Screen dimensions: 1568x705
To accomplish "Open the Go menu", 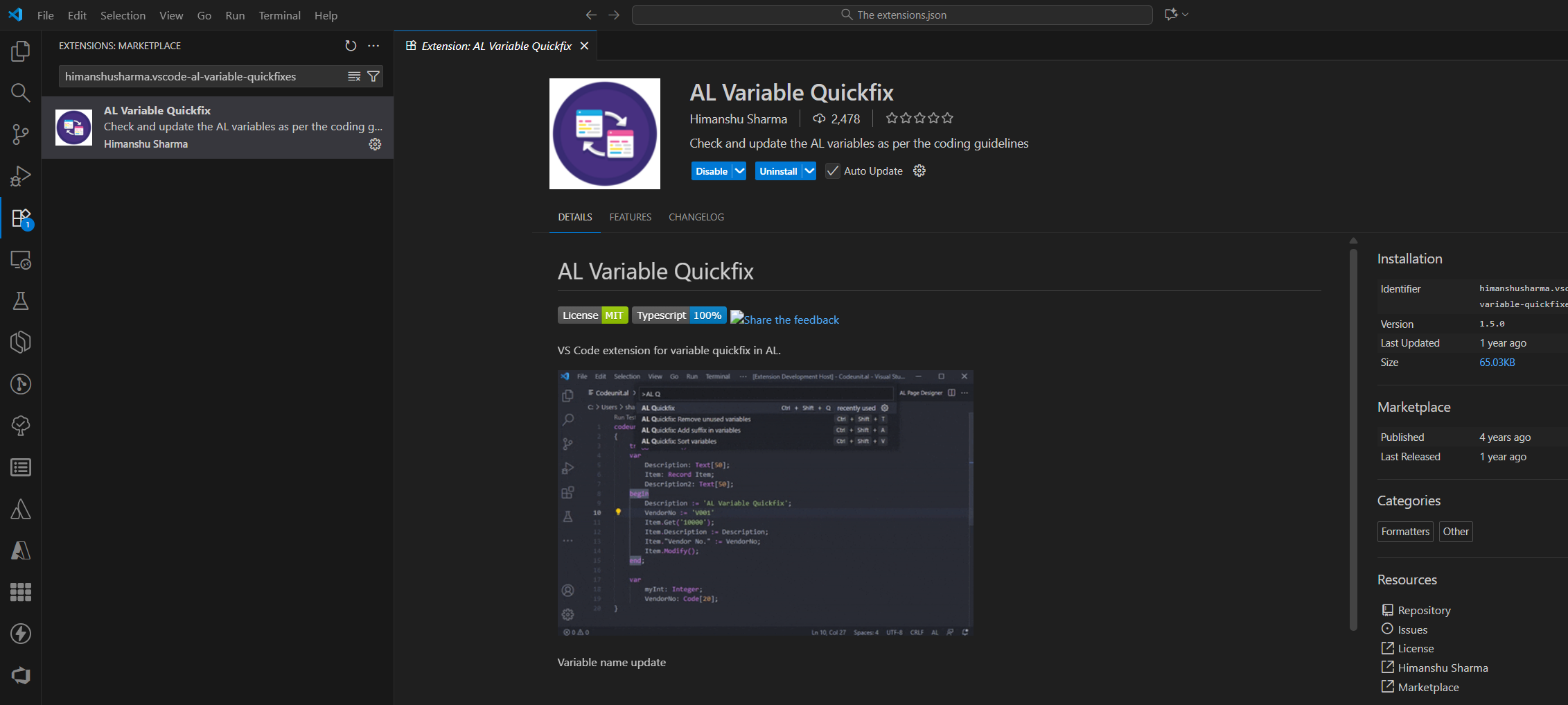I will point(204,15).
